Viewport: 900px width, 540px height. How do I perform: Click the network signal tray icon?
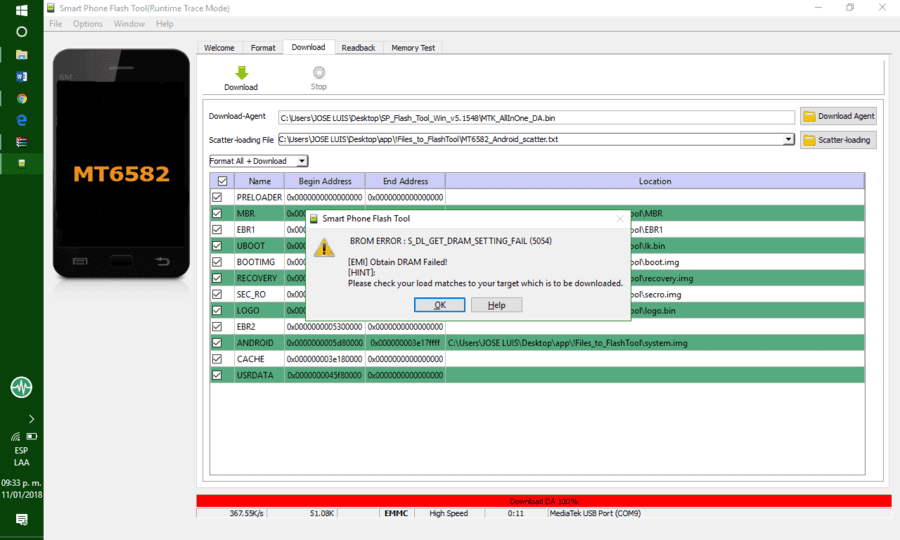(x=15, y=437)
